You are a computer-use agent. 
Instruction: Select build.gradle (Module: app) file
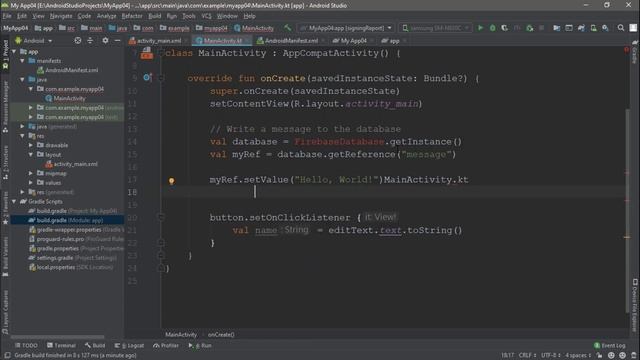[67, 220]
